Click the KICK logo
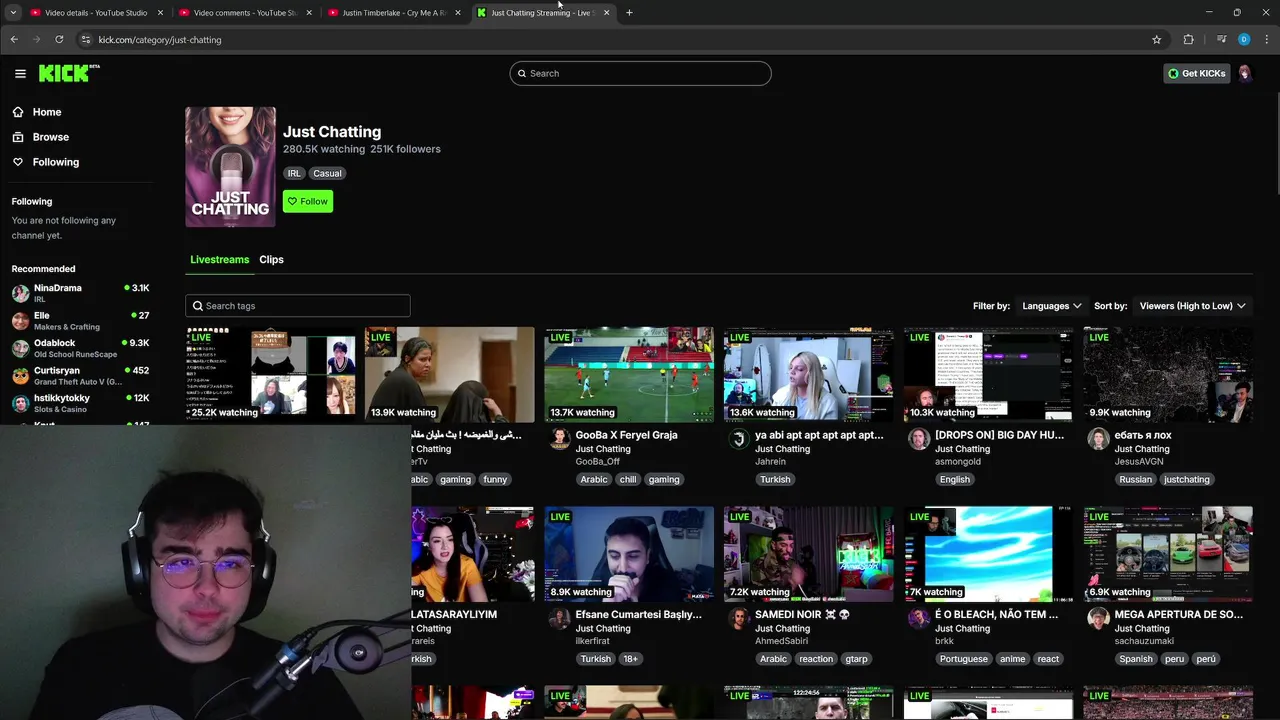 click(x=69, y=73)
